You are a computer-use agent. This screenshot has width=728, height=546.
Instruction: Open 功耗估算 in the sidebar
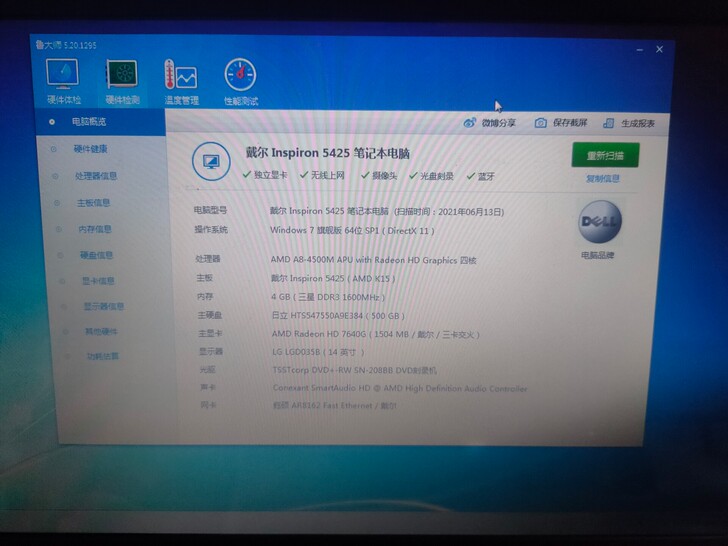tap(103, 356)
